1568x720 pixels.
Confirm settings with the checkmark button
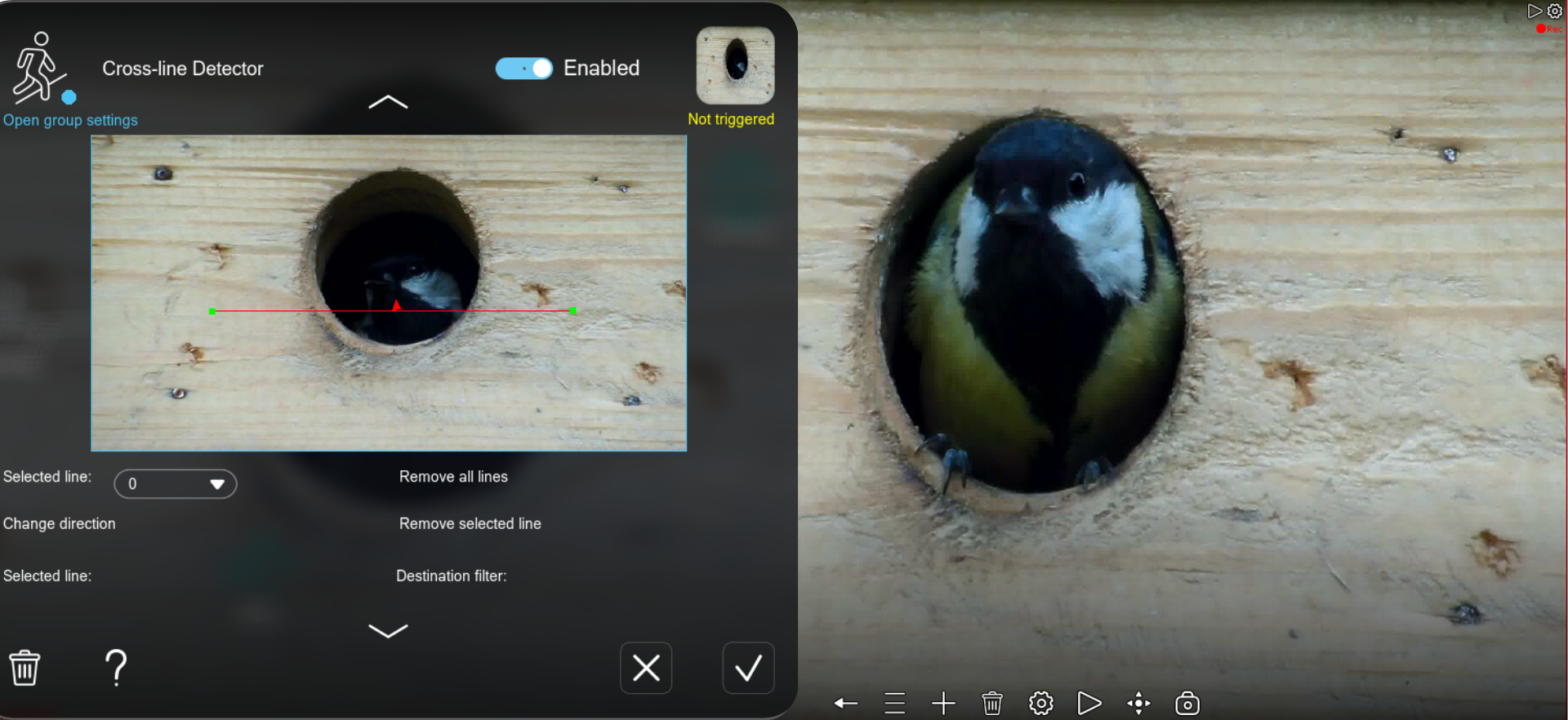click(x=748, y=669)
